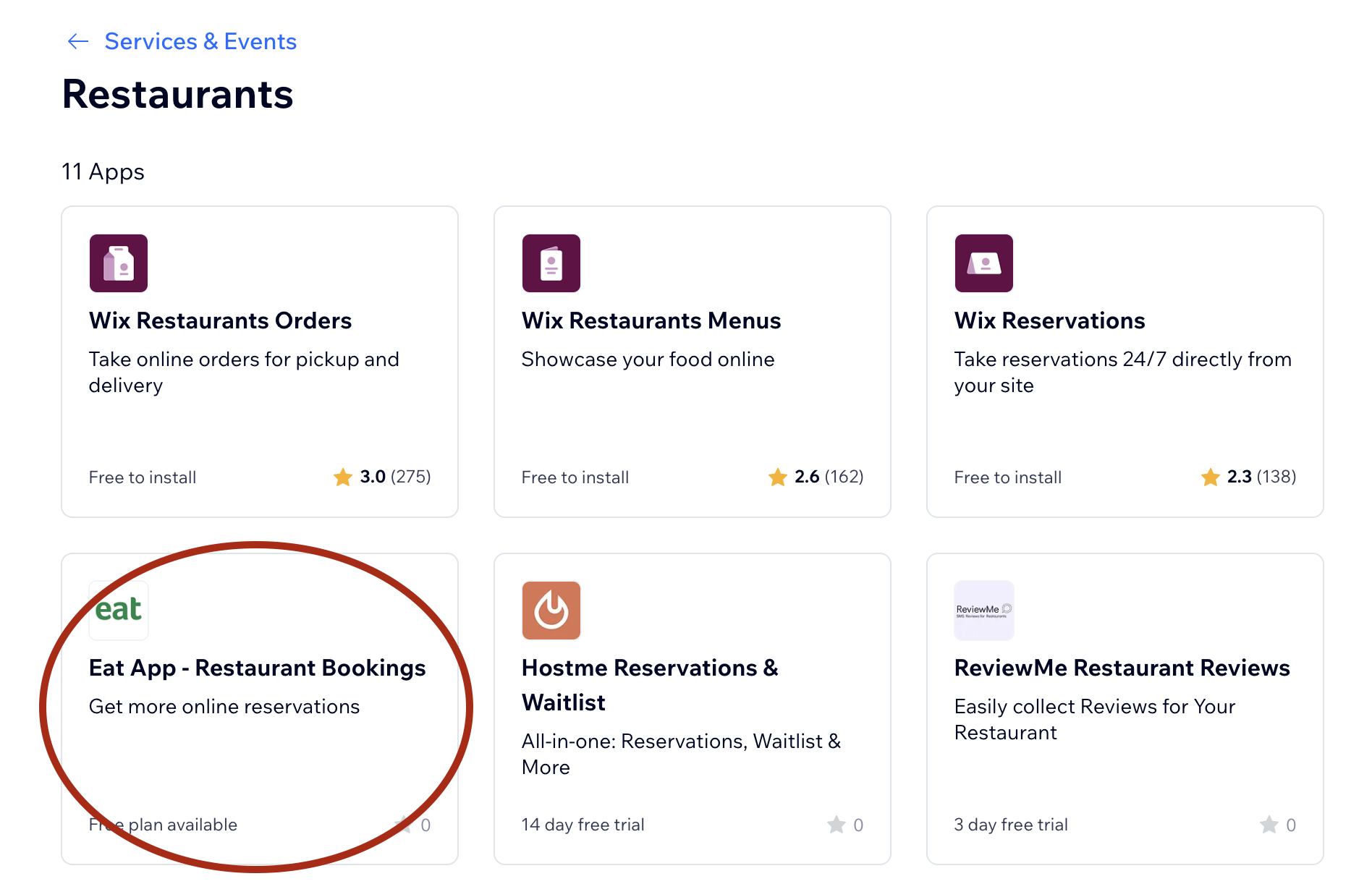Click the ReviewMe Restaurant Reviews heading
The height and width of the screenshot is (884, 1372).
[x=1121, y=668]
